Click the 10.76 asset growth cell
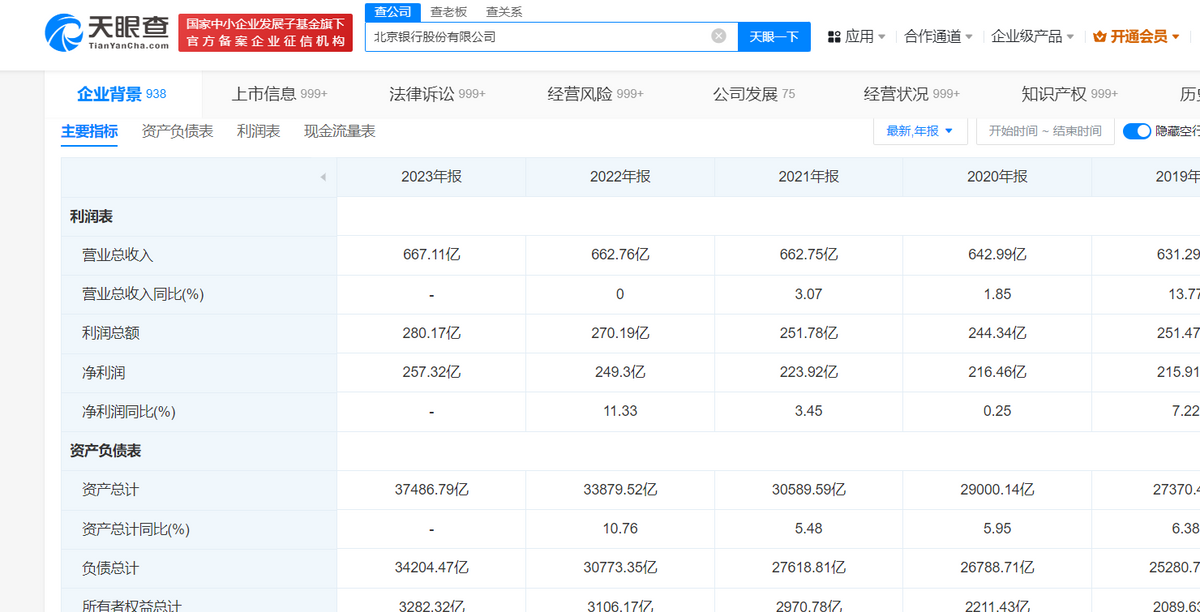Image resolution: width=1200 pixels, height=612 pixels. click(x=620, y=529)
